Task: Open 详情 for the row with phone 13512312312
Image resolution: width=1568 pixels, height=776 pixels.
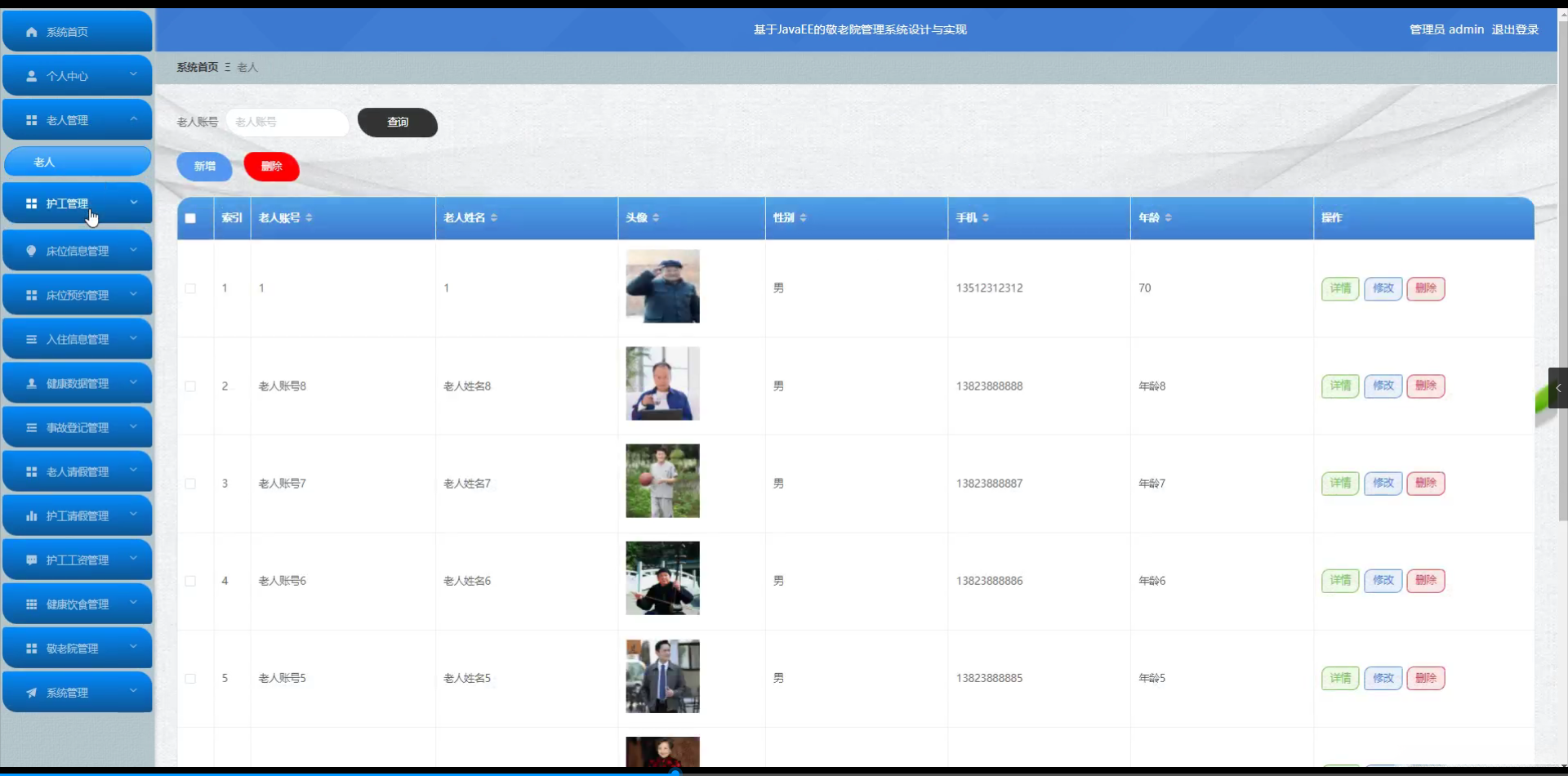Action: pos(1340,288)
